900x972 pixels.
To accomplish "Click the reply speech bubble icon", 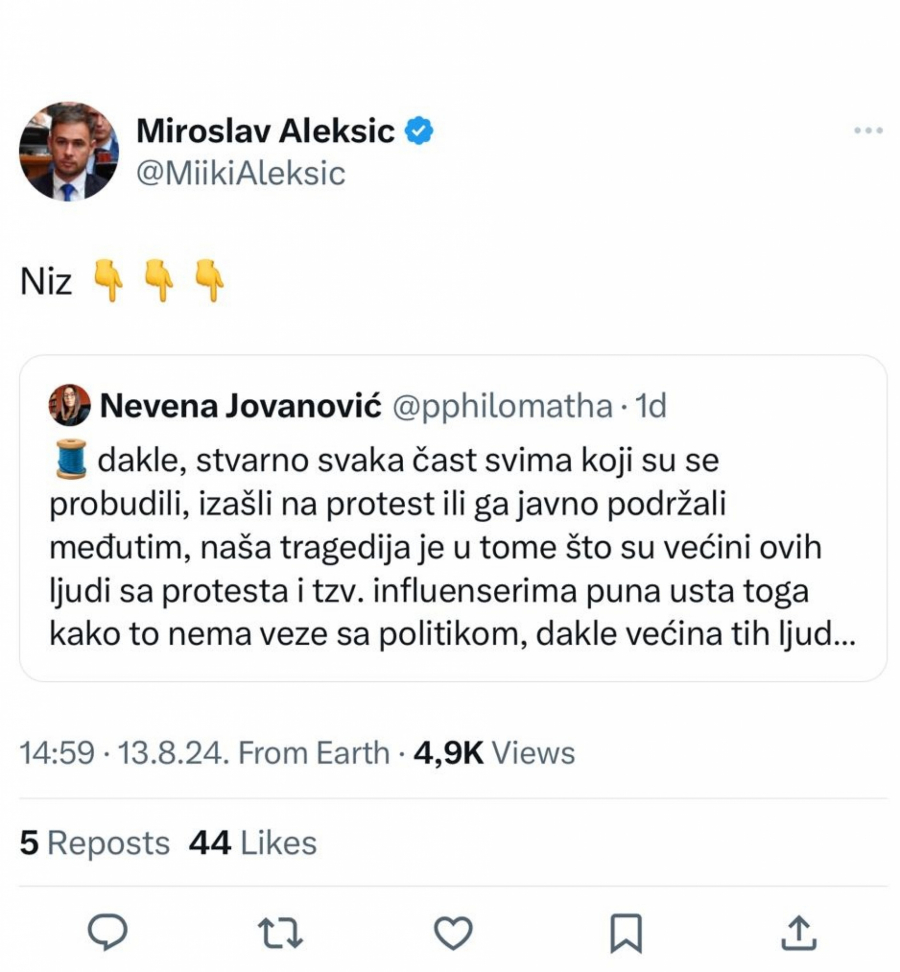I will 107,932.
